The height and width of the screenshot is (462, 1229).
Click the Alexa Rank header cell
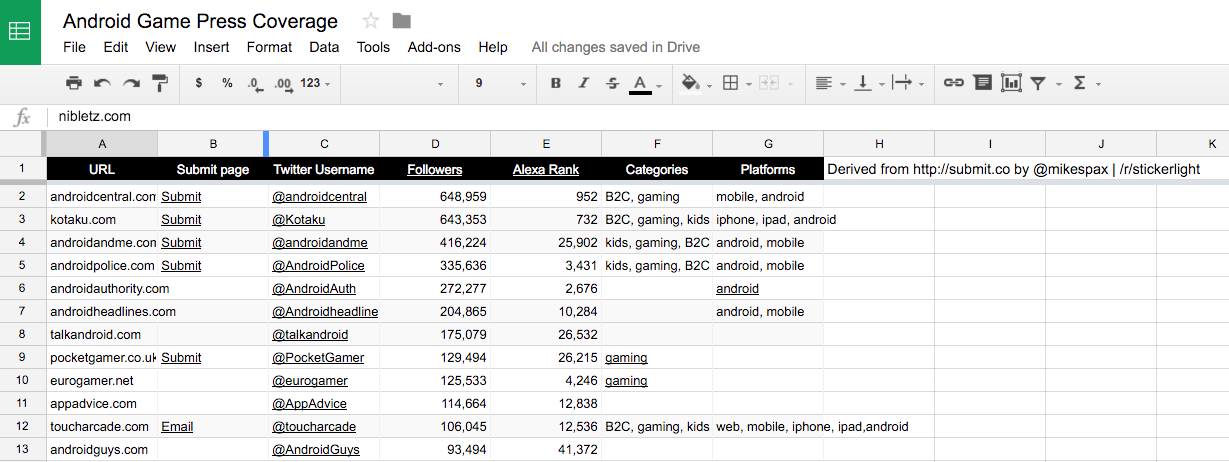[x=546, y=170]
